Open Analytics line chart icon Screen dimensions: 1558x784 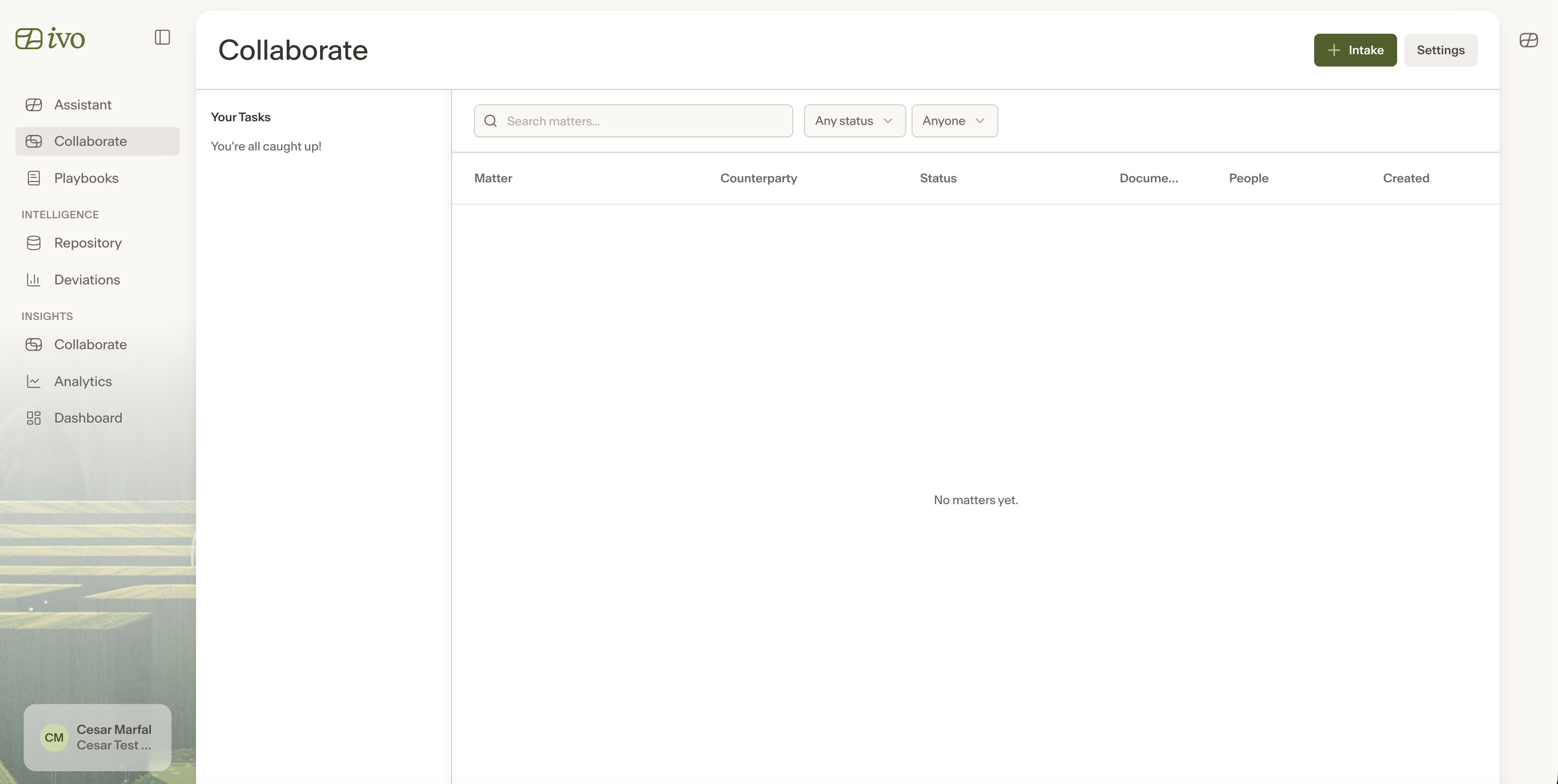[34, 381]
